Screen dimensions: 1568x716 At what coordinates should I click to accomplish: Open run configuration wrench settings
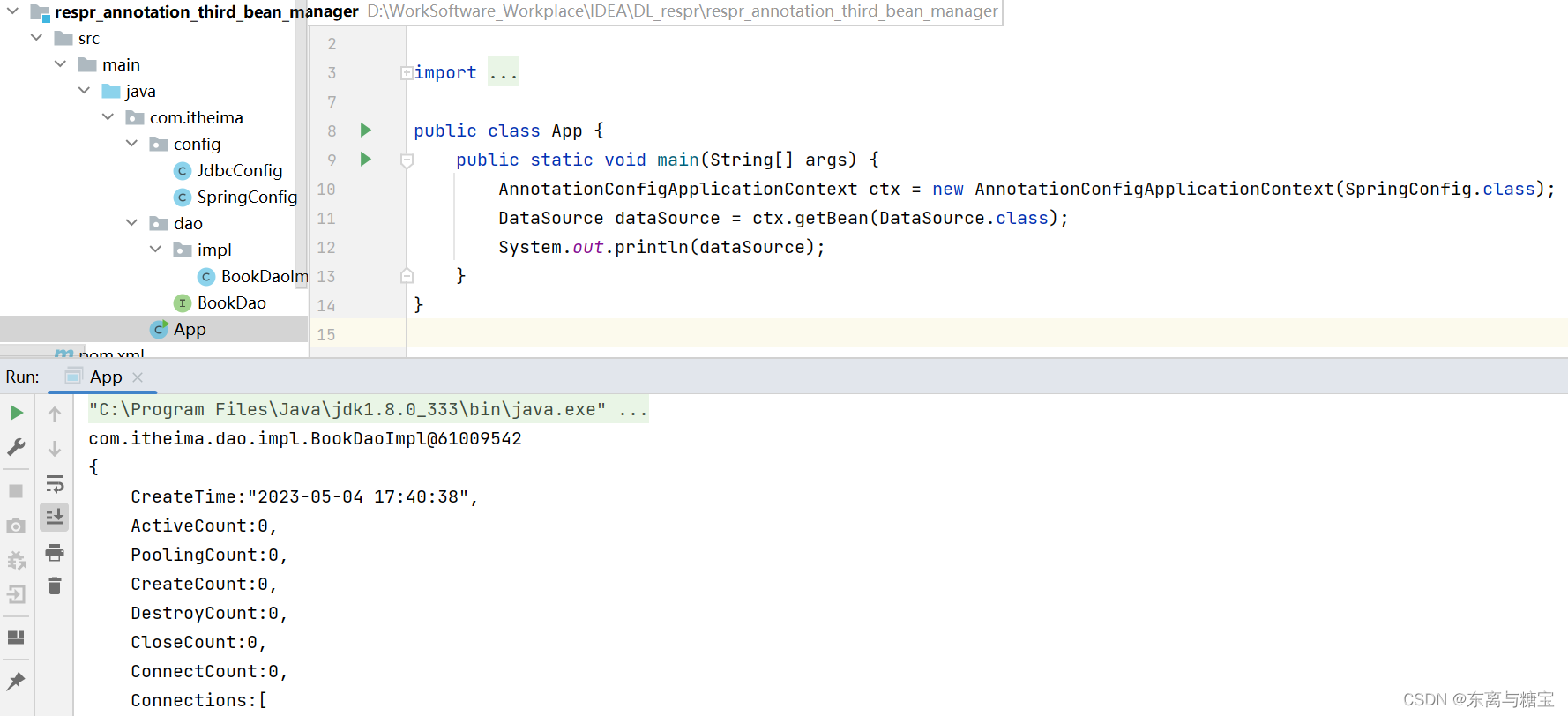(x=16, y=448)
